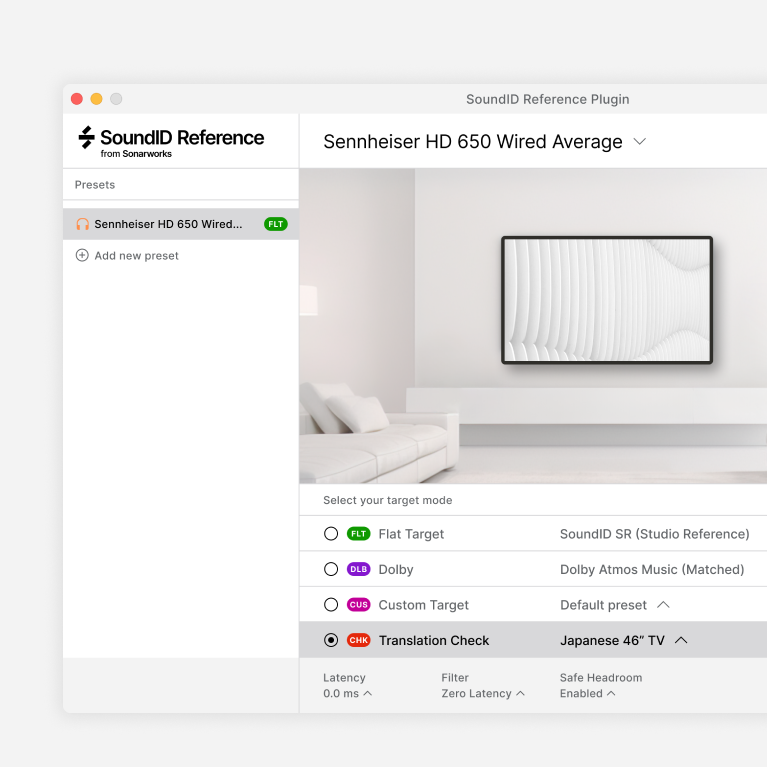Click the Dolby label
Image resolution: width=767 pixels, height=767 pixels.
396,570
